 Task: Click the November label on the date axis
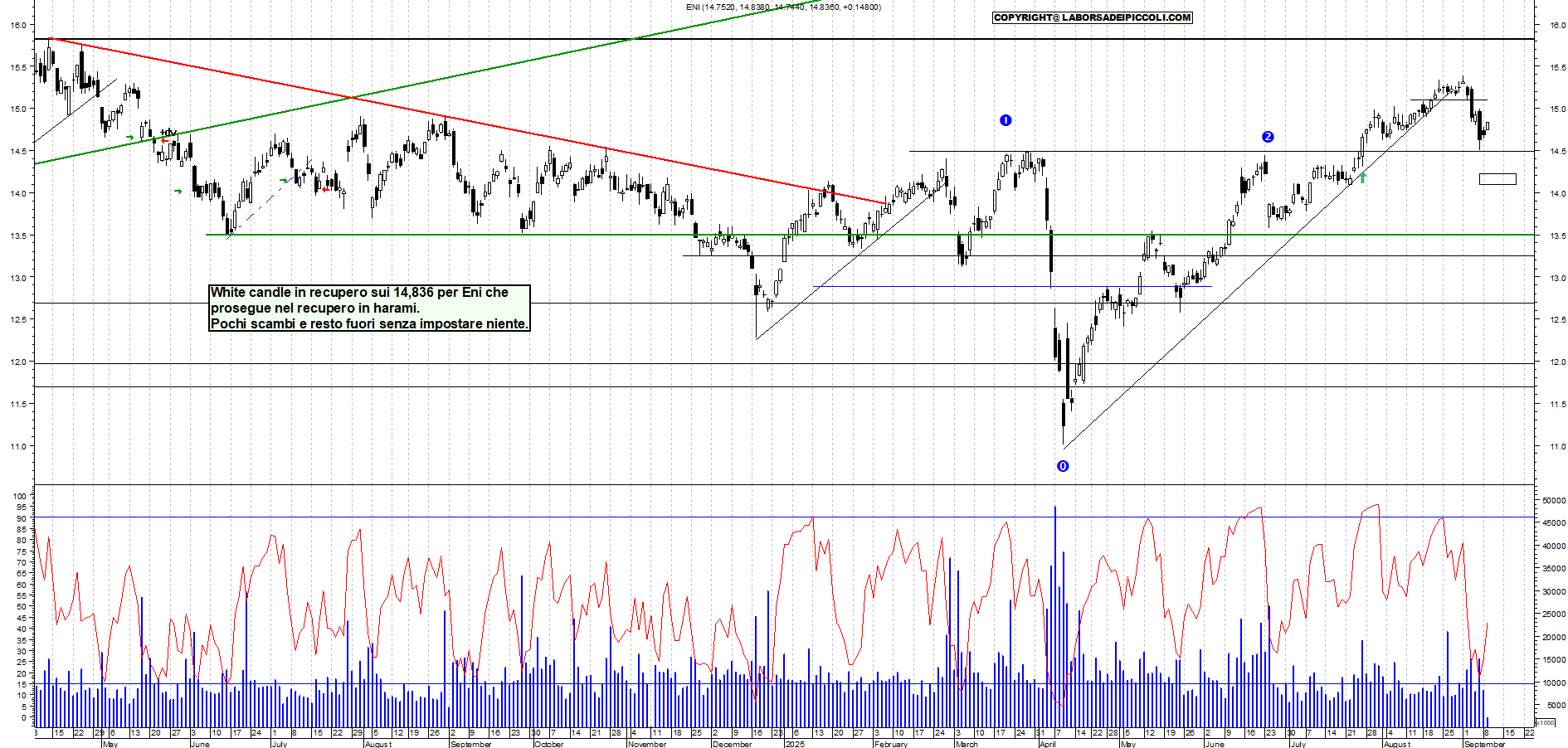coord(647,744)
